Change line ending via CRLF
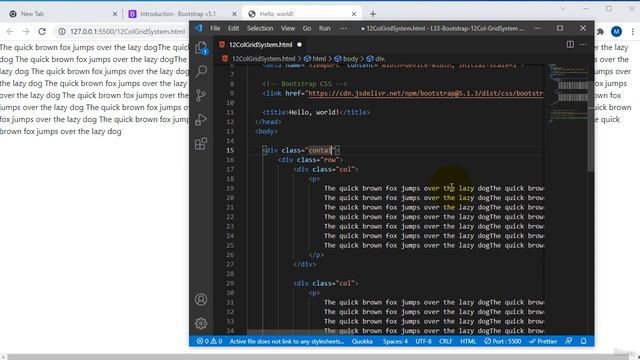This screenshot has height=360, width=640. (446, 341)
